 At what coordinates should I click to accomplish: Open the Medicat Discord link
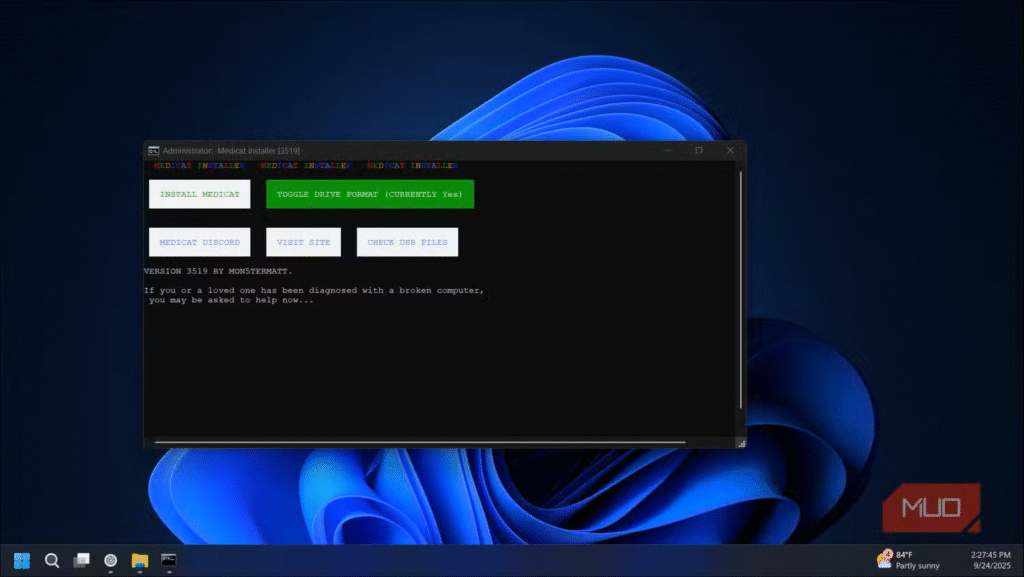pos(199,242)
